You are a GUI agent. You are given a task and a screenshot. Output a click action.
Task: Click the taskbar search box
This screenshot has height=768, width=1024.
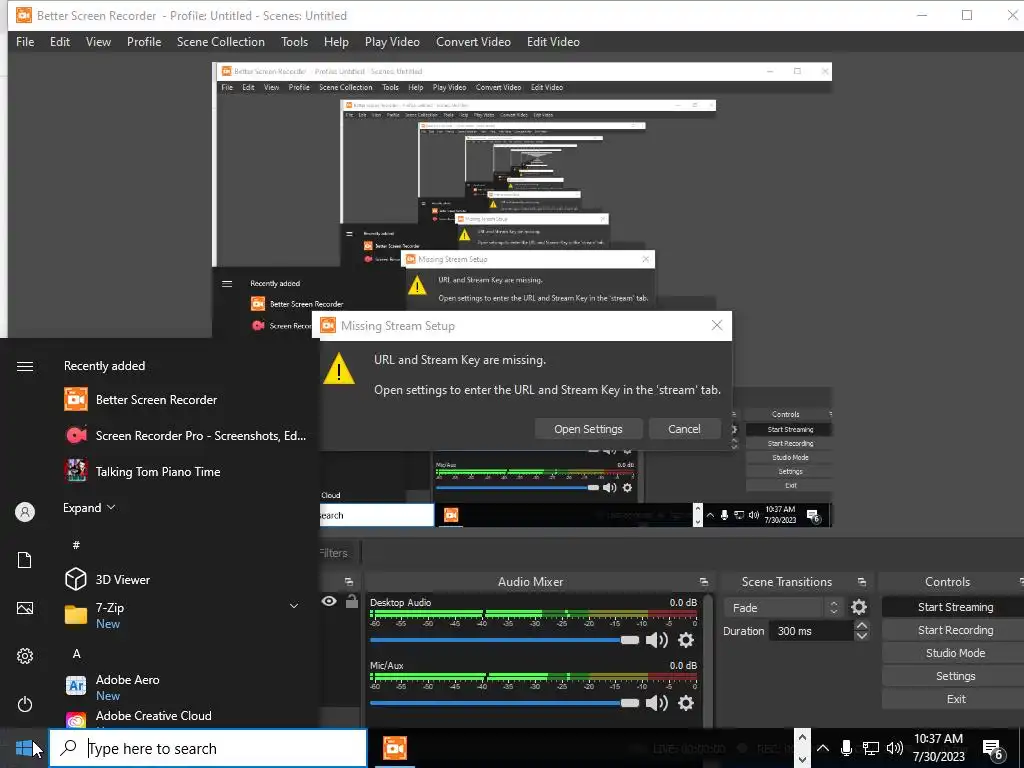point(208,748)
